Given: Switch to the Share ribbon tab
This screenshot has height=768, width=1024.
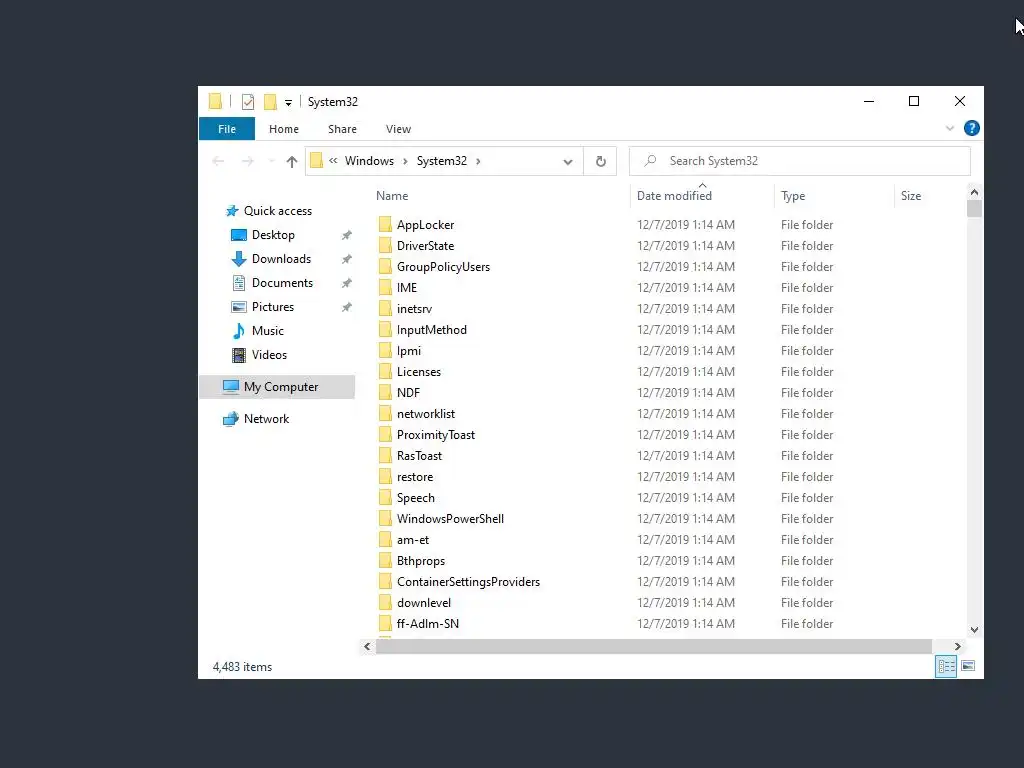Looking at the screenshot, I should (342, 129).
